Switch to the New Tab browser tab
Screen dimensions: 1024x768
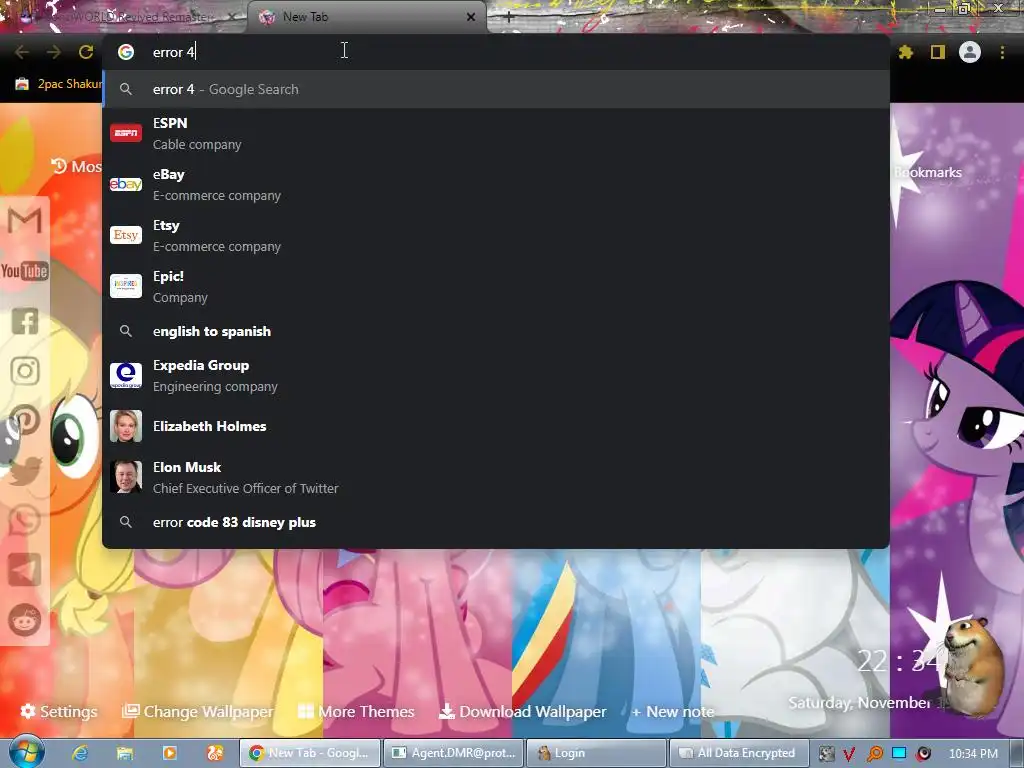[x=366, y=18]
